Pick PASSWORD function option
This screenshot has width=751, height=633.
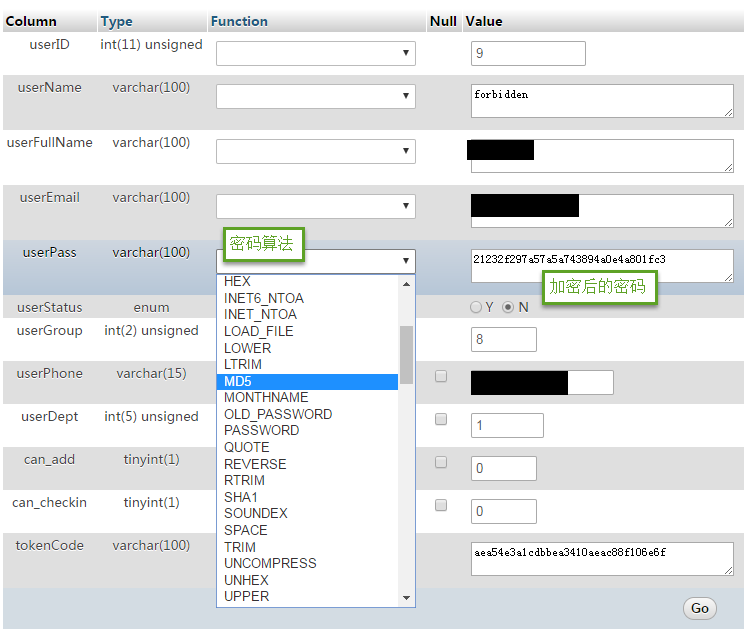point(261,430)
